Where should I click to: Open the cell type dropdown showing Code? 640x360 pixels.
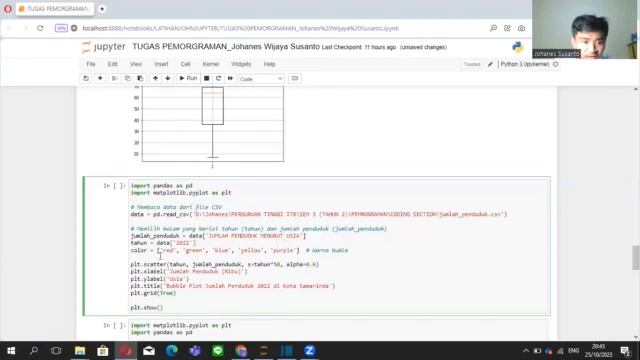(x=261, y=79)
